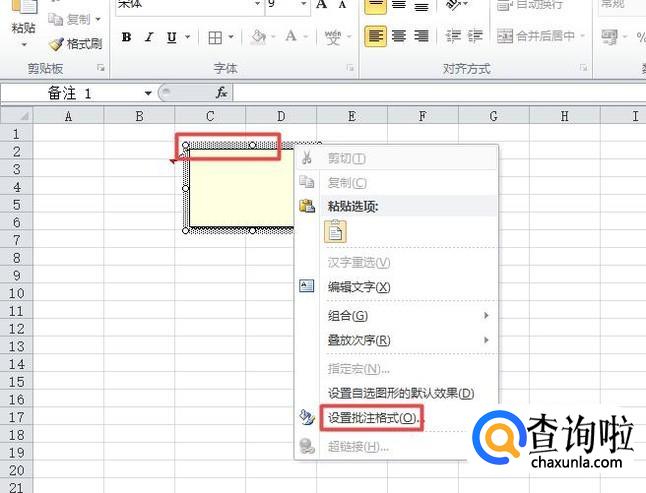Increase font size large A icon

321,4
